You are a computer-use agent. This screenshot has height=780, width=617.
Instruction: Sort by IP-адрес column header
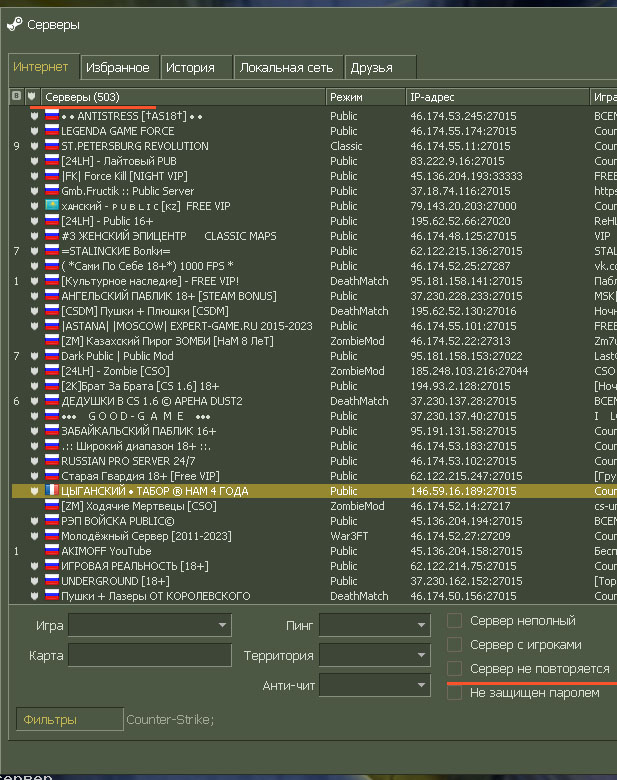point(498,97)
